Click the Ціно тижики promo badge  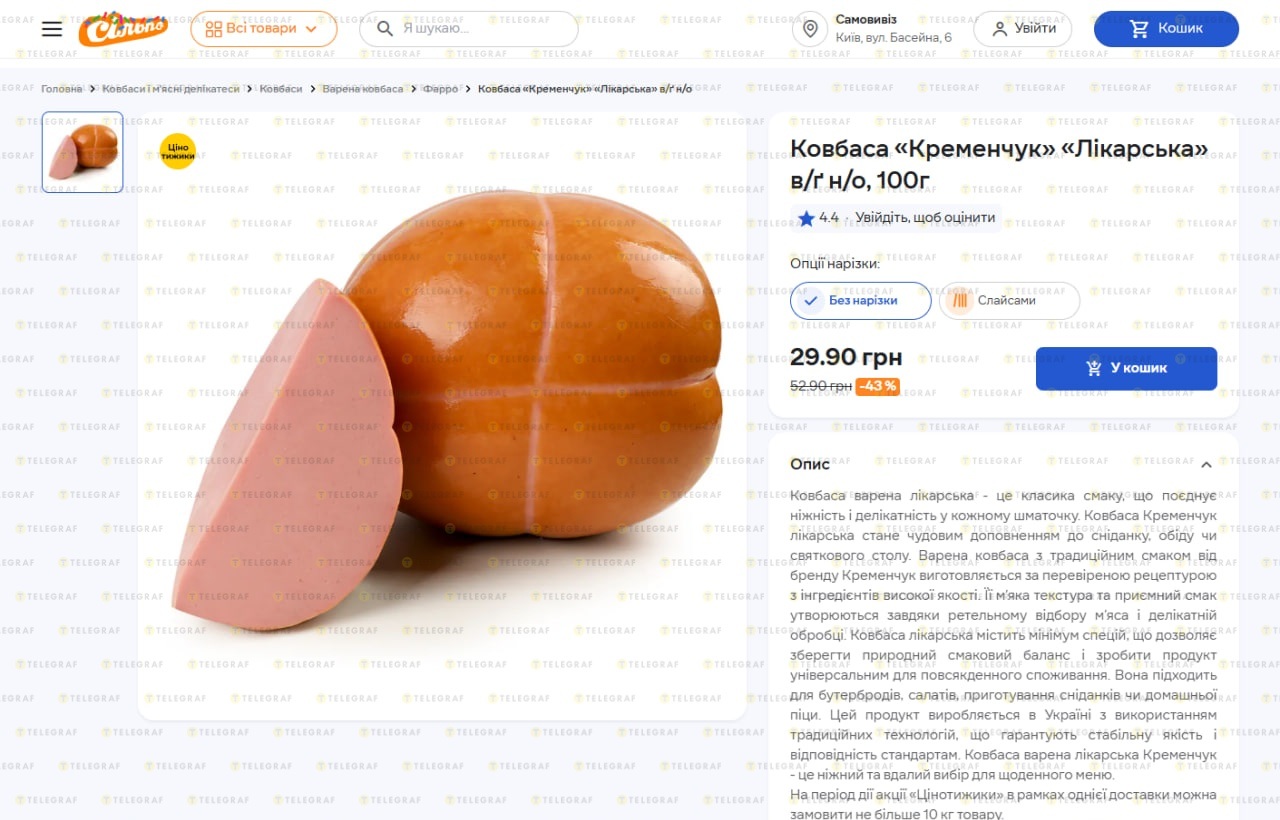click(178, 151)
